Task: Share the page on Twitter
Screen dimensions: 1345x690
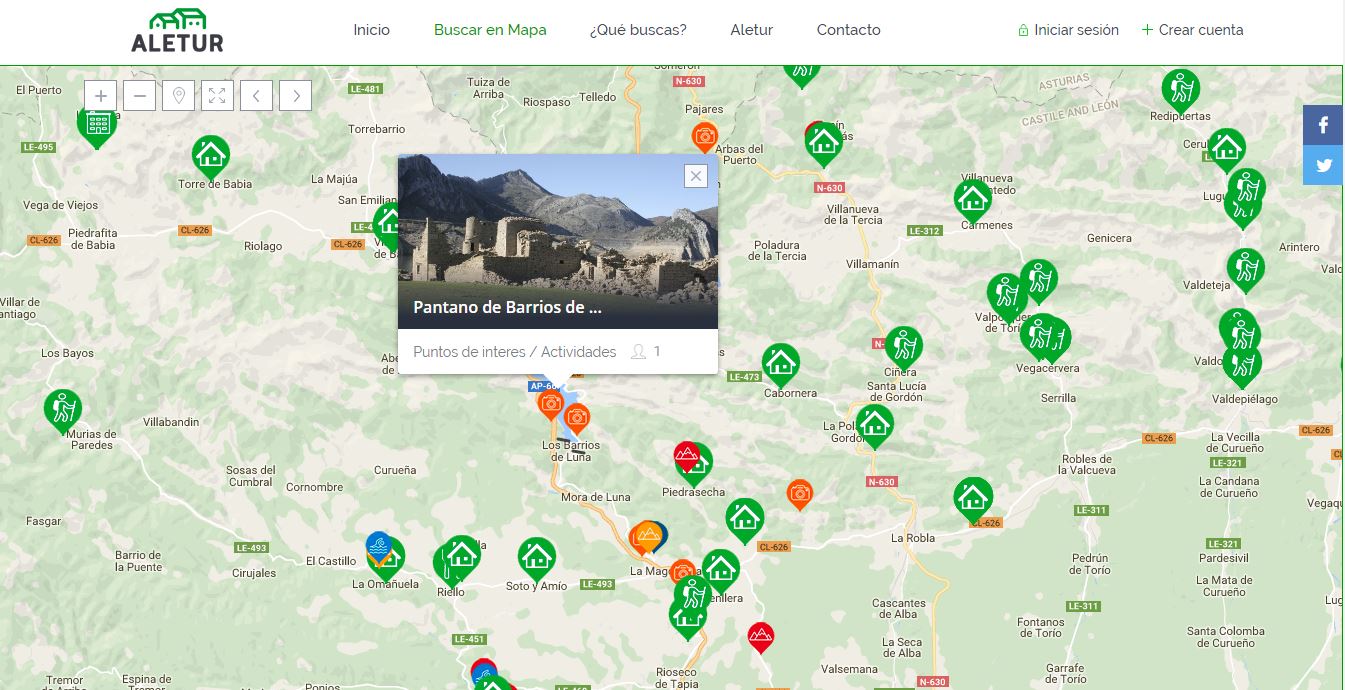Action: [x=1324, y=165]
